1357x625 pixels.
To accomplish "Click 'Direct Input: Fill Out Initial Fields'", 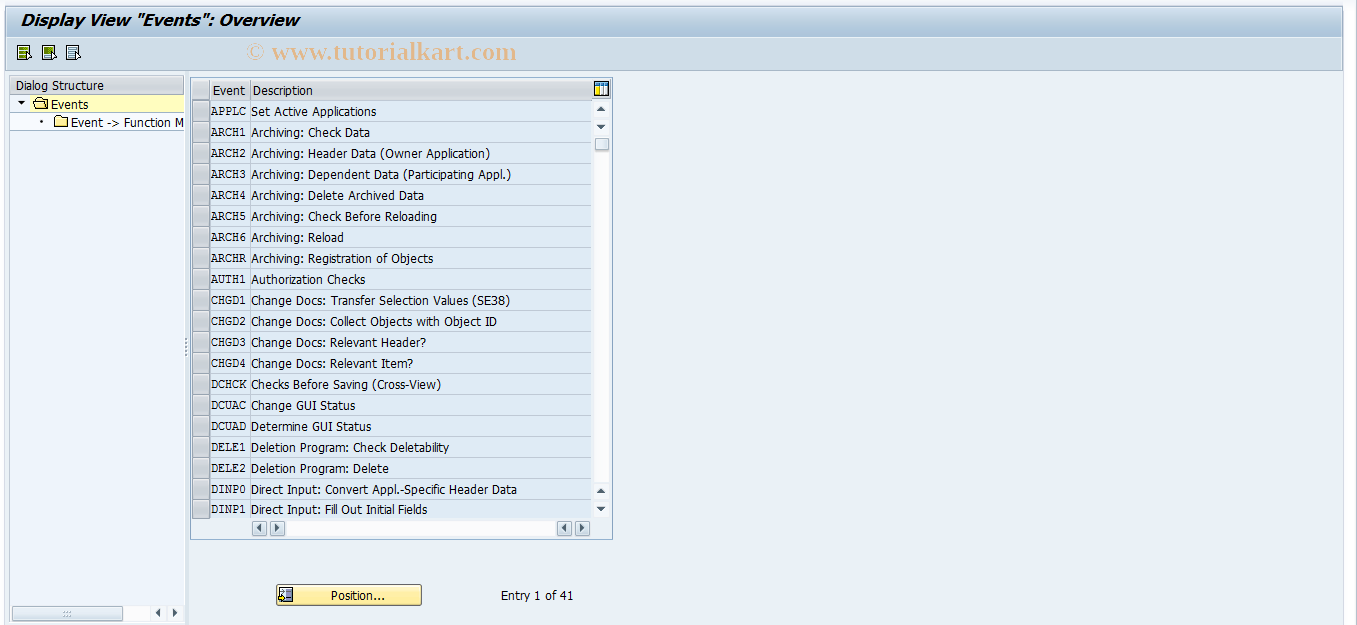I will pos(420,509).
